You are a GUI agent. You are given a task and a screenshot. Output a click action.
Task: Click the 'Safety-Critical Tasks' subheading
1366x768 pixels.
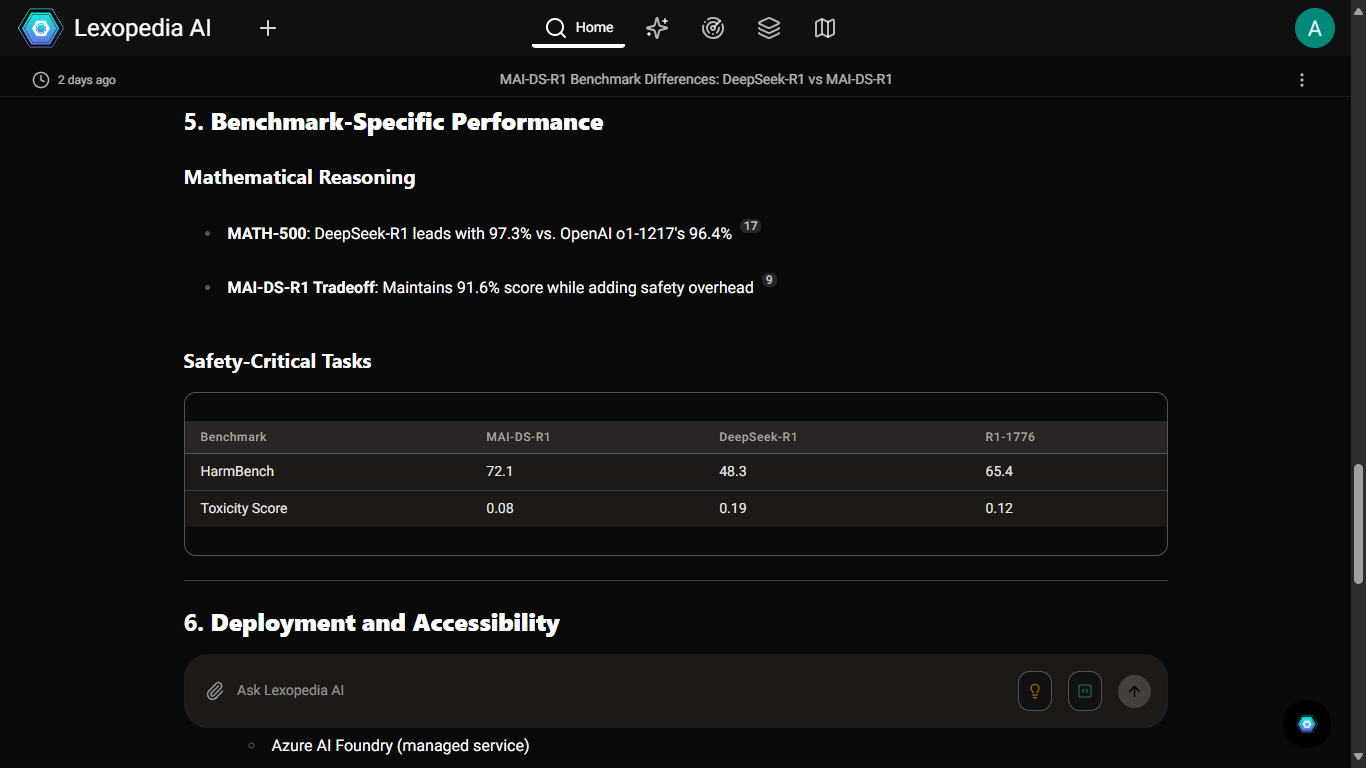click(278, 361)
